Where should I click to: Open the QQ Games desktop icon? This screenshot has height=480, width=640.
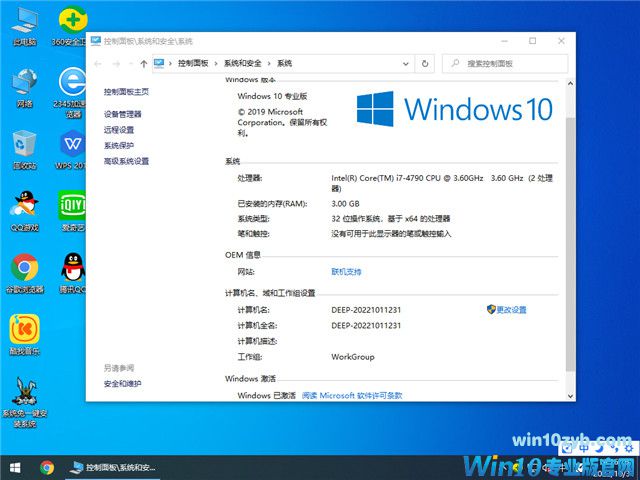pos(25,211)
